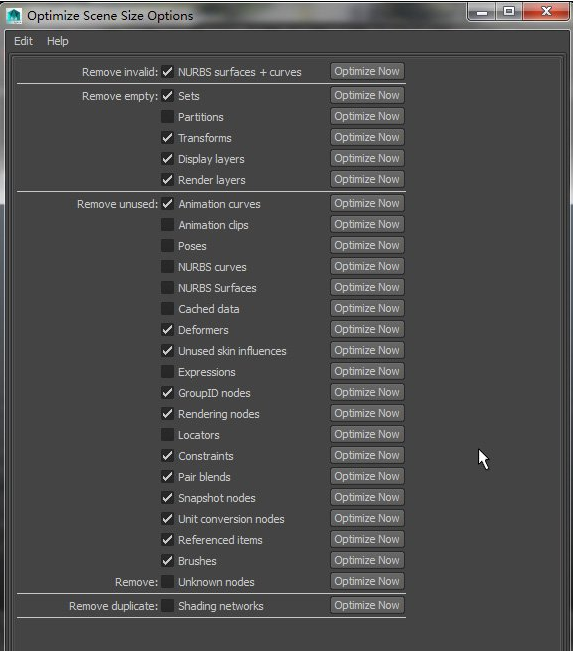Click Optimize Now for Snapshot nodes
This screenshot has height=651, width=573.
click(x=367, y=497)
